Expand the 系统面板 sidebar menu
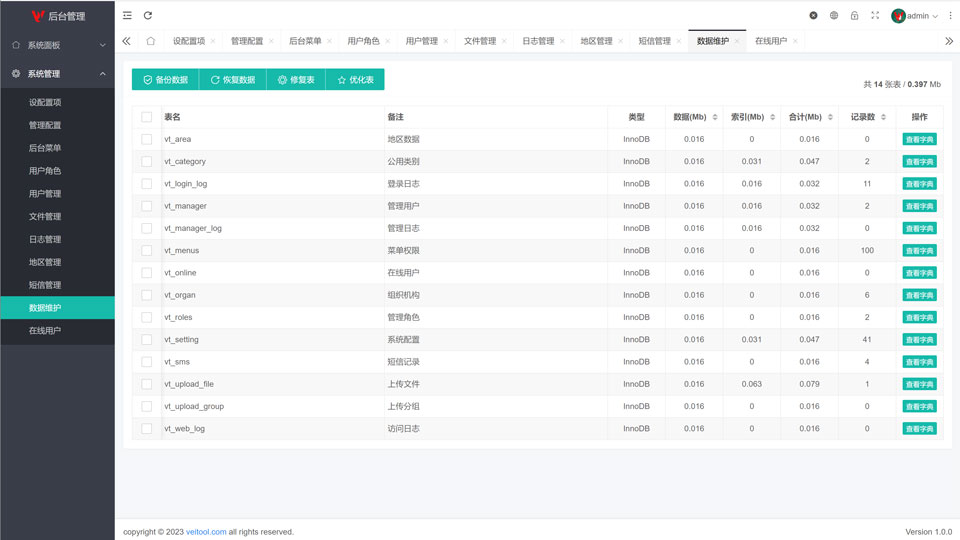 (57, 45)
